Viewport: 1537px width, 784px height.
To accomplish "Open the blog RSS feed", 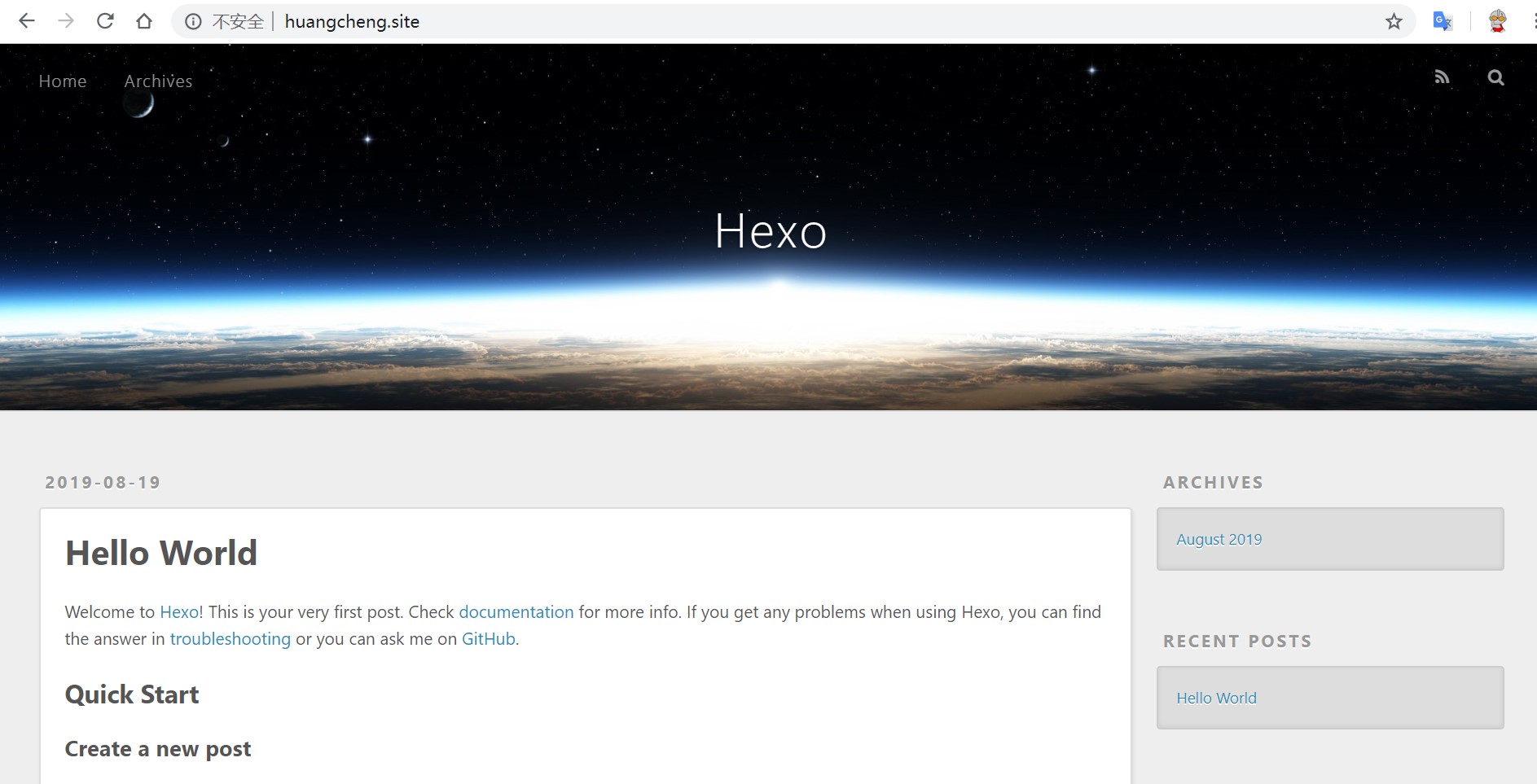I will [1442, 77].
